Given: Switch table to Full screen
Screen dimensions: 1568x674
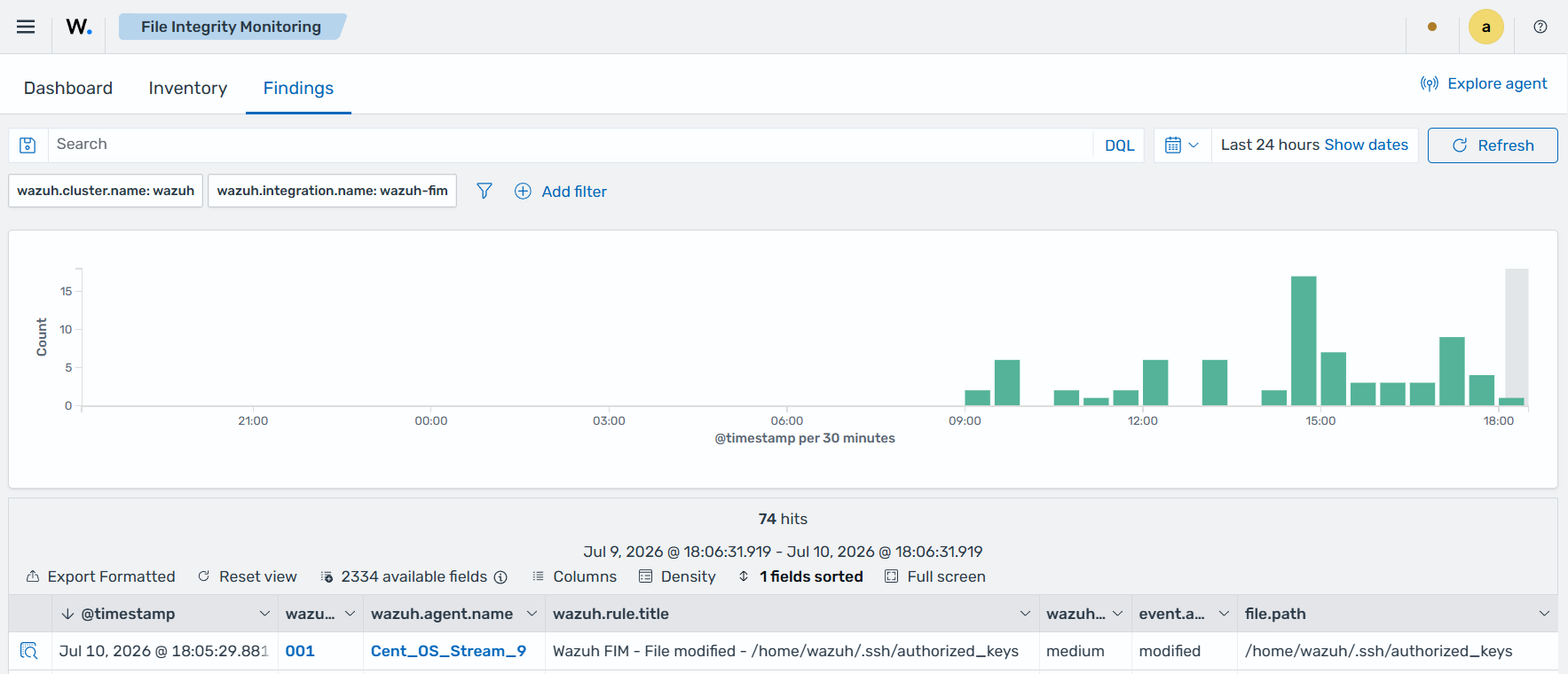Looking at the screenshot, I should (935, 576).
